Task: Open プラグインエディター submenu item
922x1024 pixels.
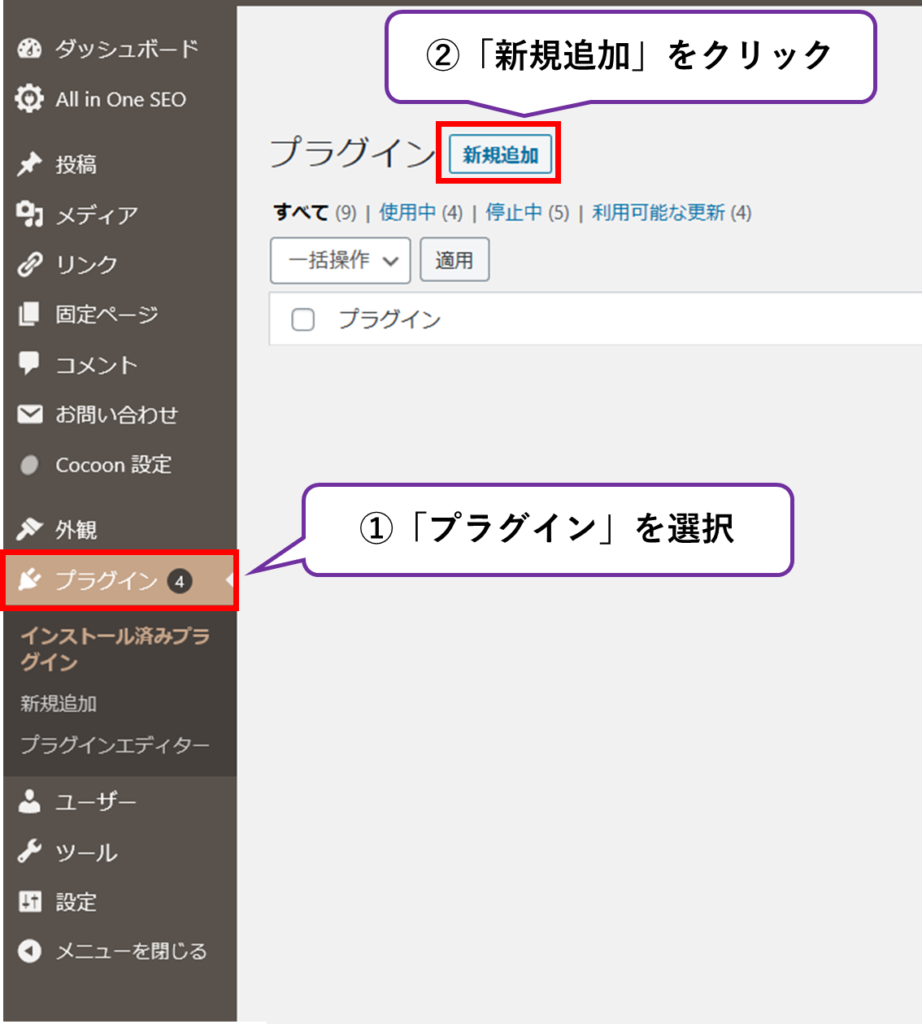Action: tap(115, 744)
